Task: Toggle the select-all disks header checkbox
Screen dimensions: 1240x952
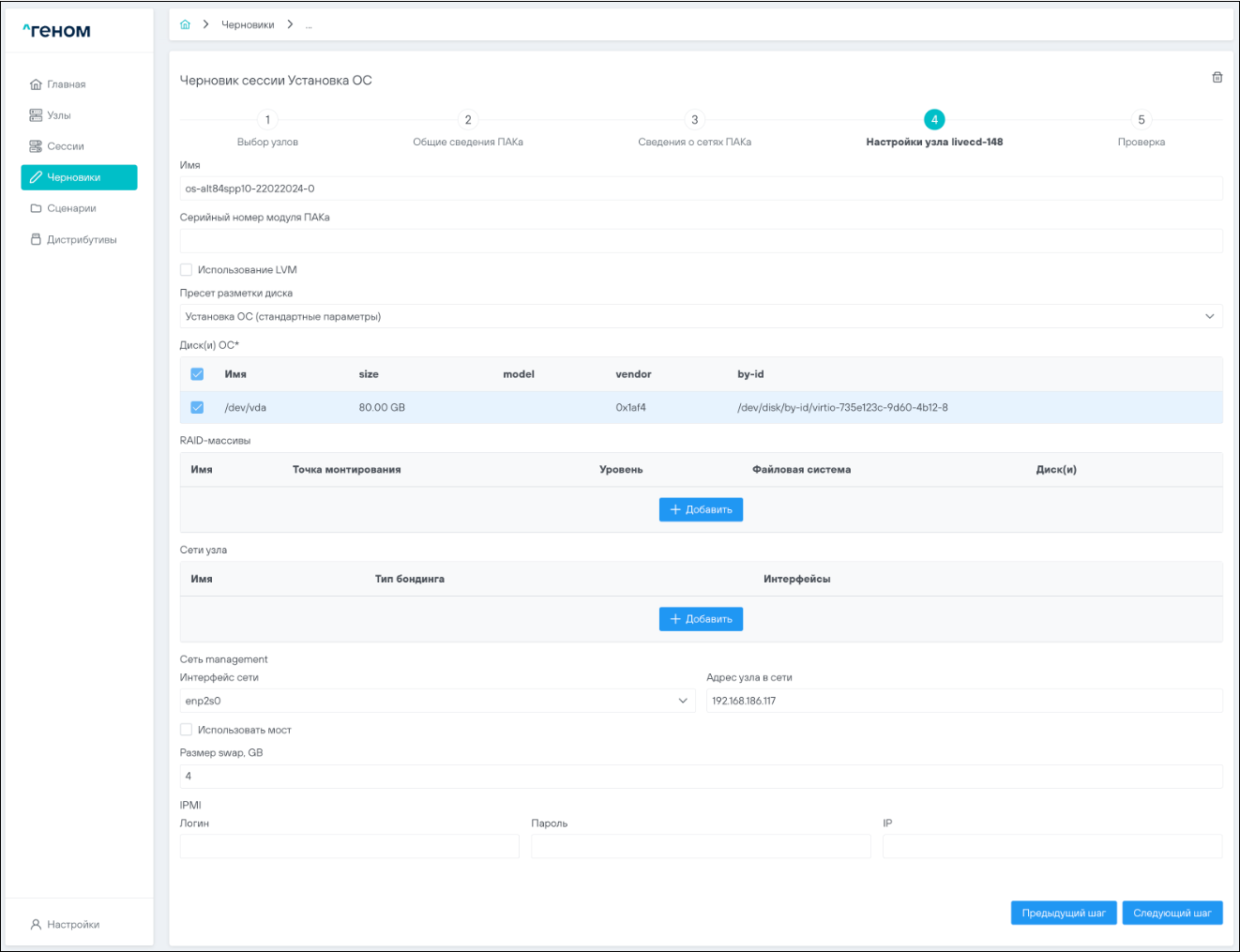Action: click(197, 374)
